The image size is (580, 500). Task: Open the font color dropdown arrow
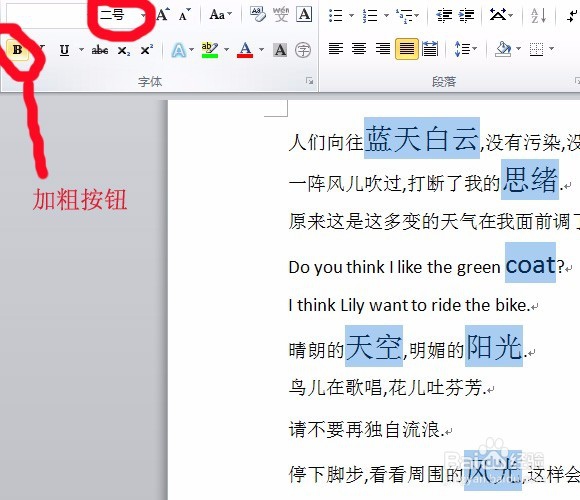click(x=261, y=50)
